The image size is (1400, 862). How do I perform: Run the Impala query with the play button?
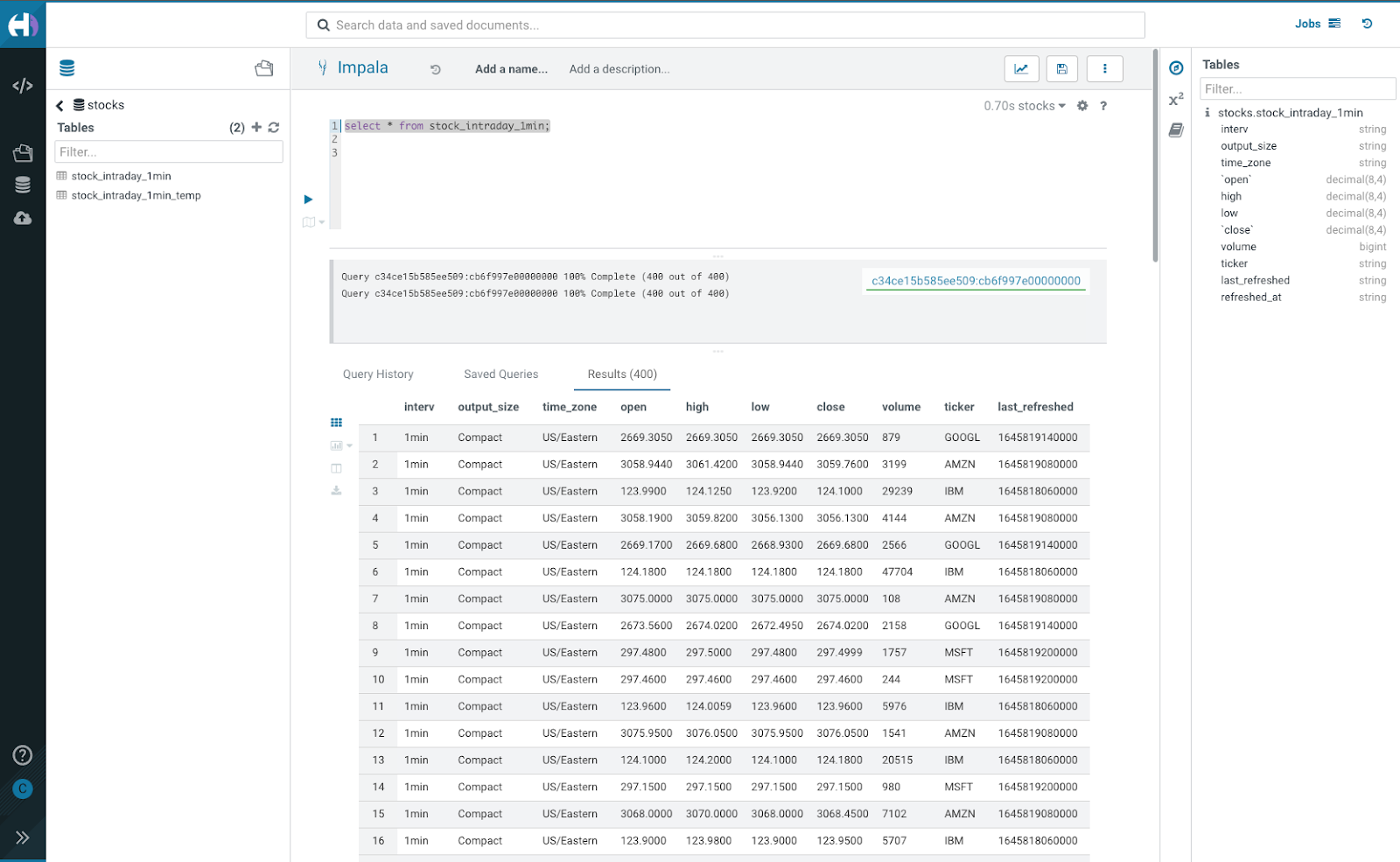[308, 199]
